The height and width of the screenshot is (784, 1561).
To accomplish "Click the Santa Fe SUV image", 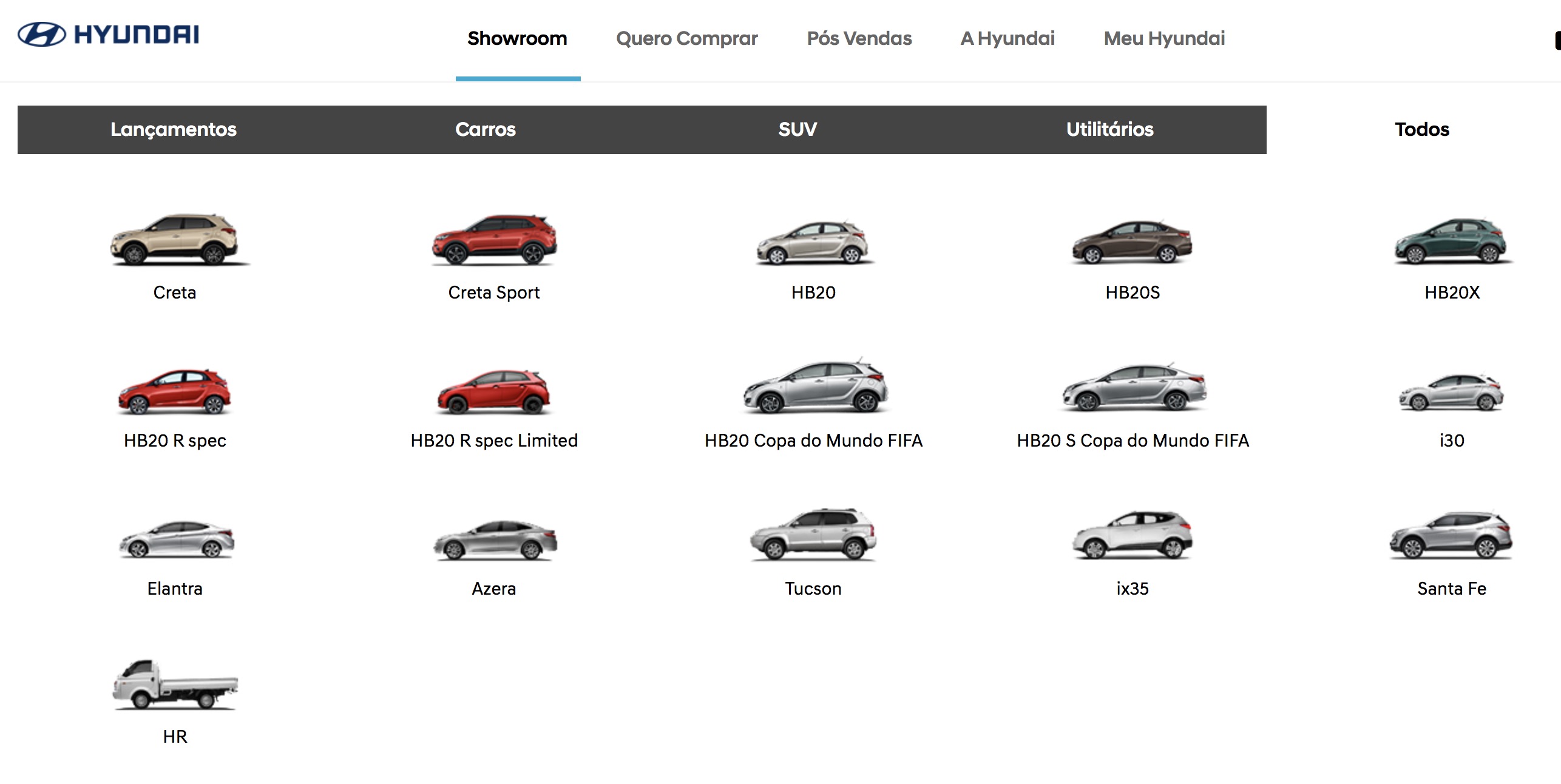I will coord(1451,535).
